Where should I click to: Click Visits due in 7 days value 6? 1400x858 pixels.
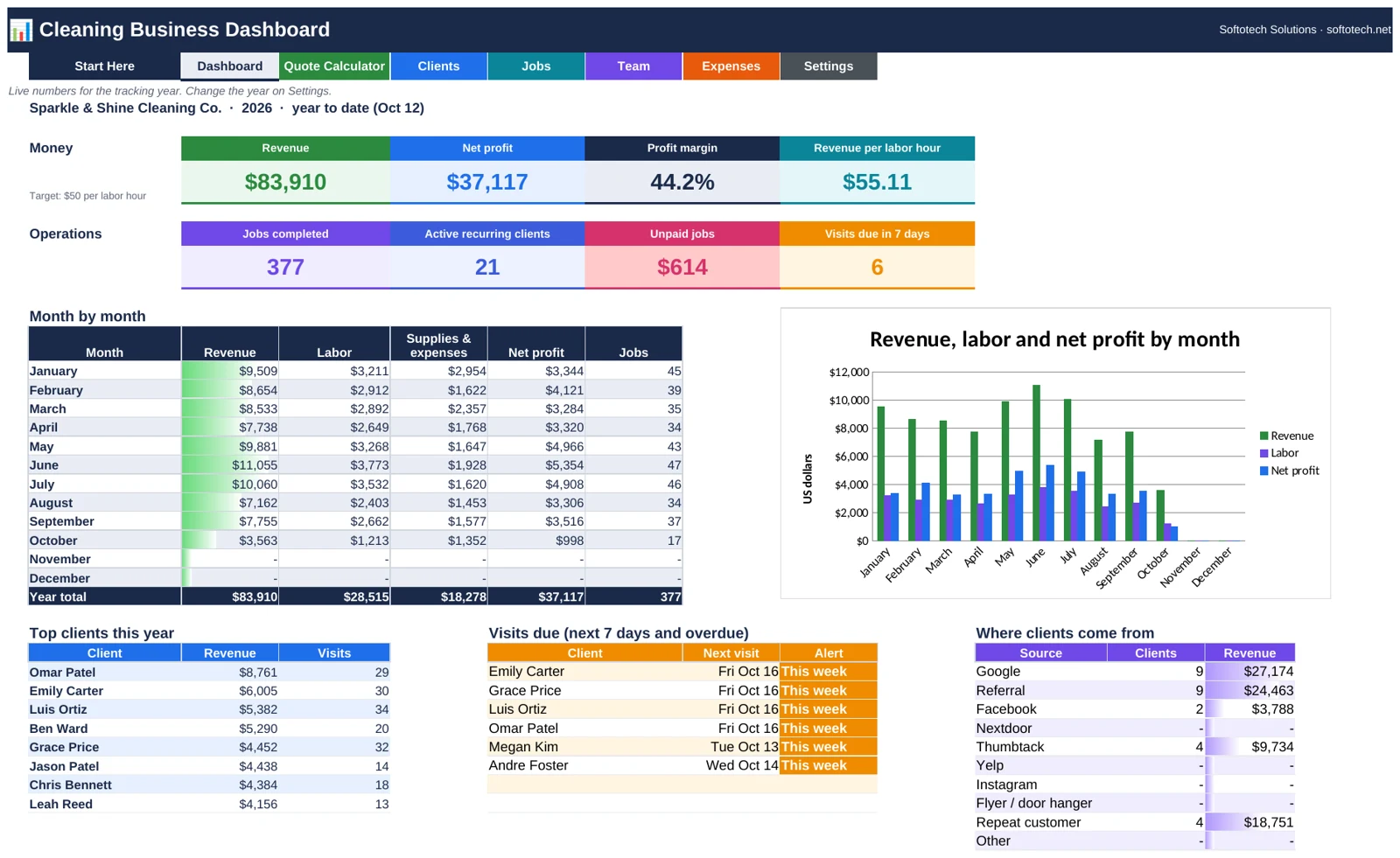point(877,267)
